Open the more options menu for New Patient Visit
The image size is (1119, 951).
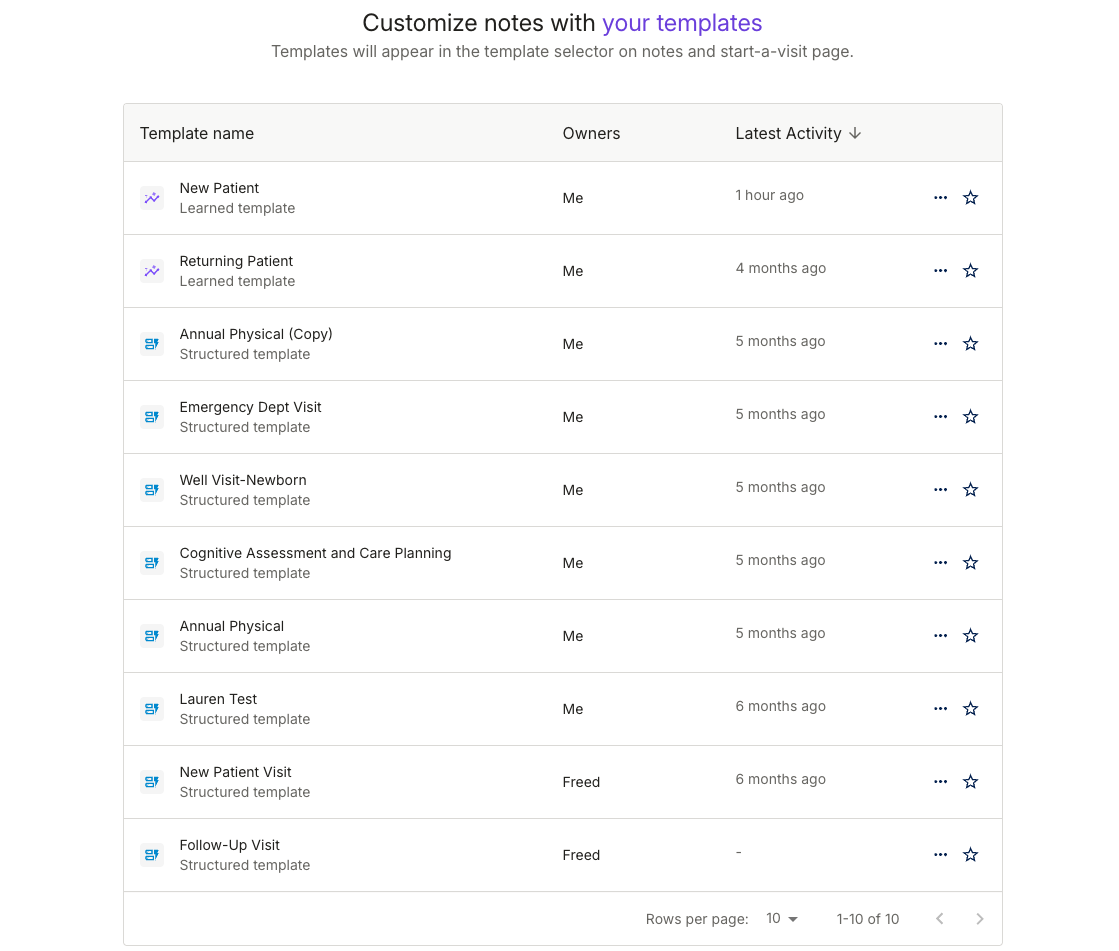click(940, 781)
